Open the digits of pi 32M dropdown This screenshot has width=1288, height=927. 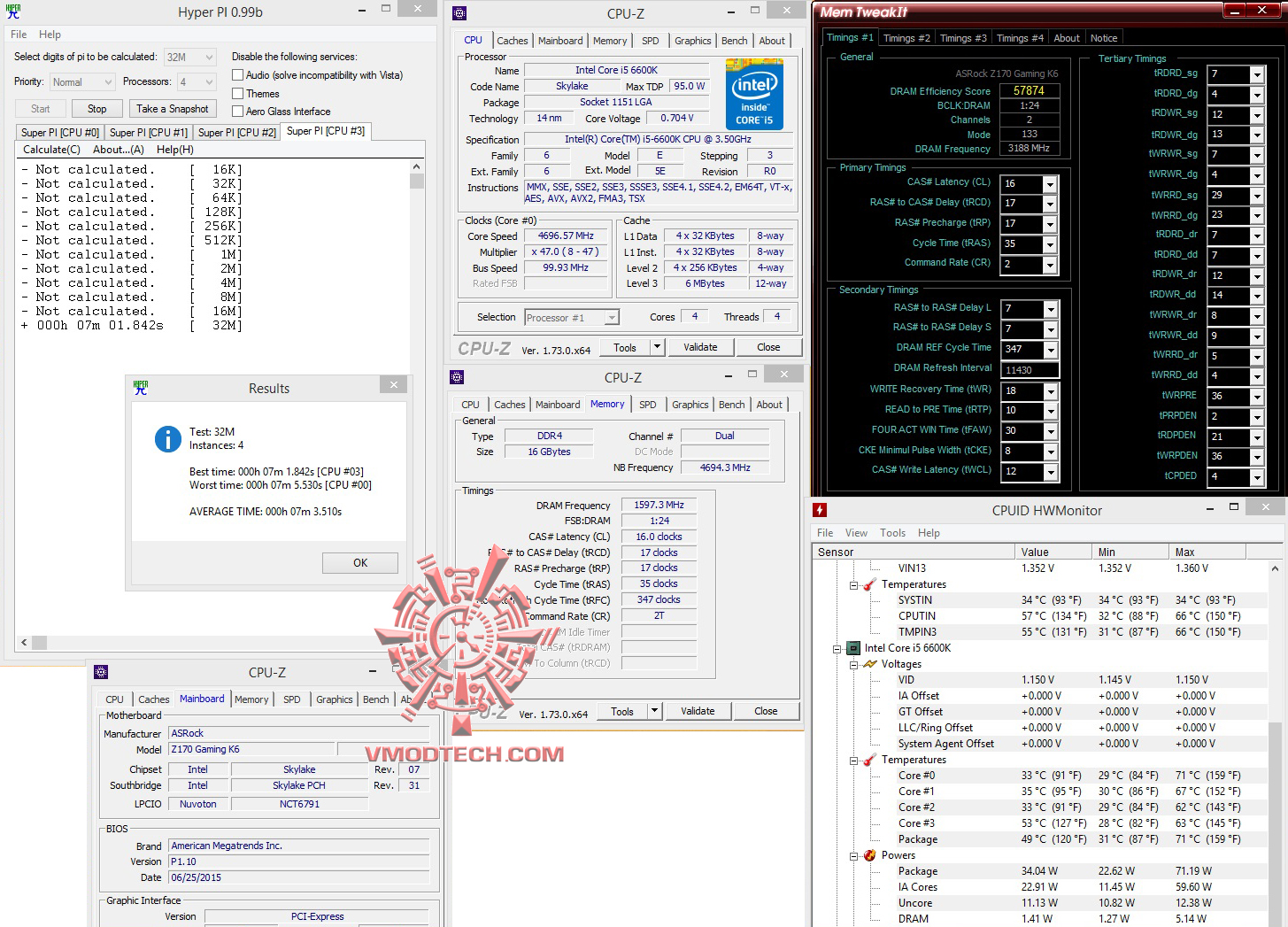pos(189,58)
